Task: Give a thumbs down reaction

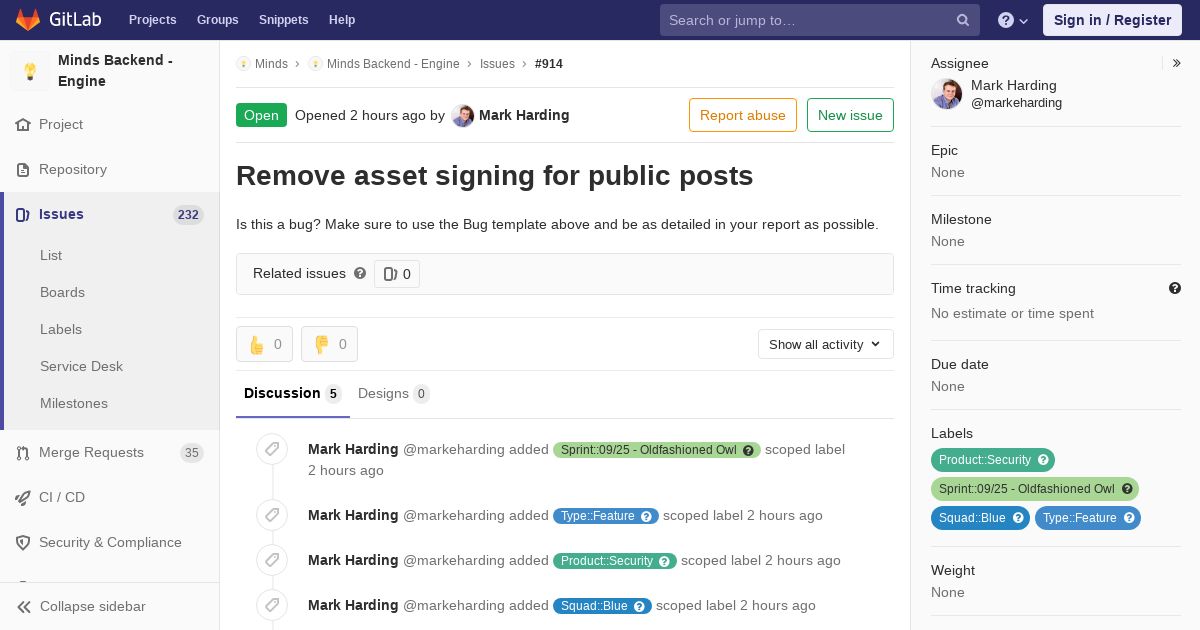Action: pyautogui.click(x=329, y=344)
